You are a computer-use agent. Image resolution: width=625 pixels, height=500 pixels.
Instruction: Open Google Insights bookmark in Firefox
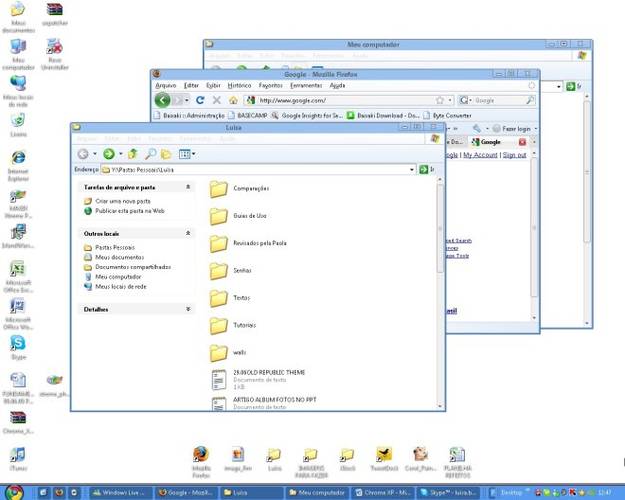(x=307, y=116)
